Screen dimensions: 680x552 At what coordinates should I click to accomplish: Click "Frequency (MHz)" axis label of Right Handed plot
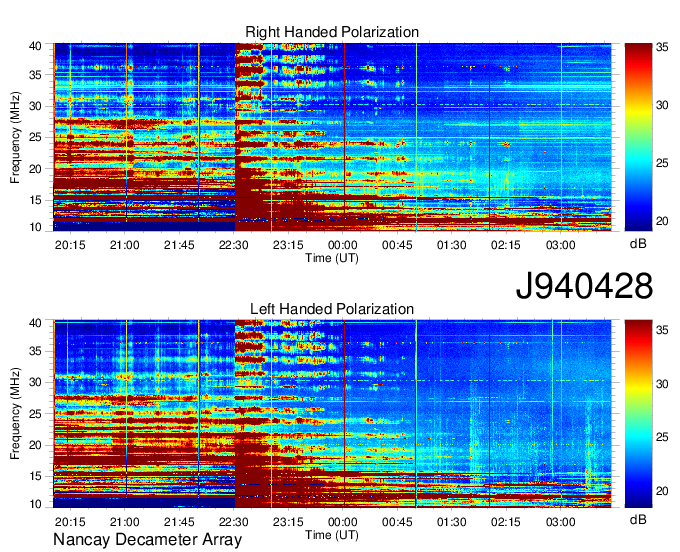coord(15,137)
